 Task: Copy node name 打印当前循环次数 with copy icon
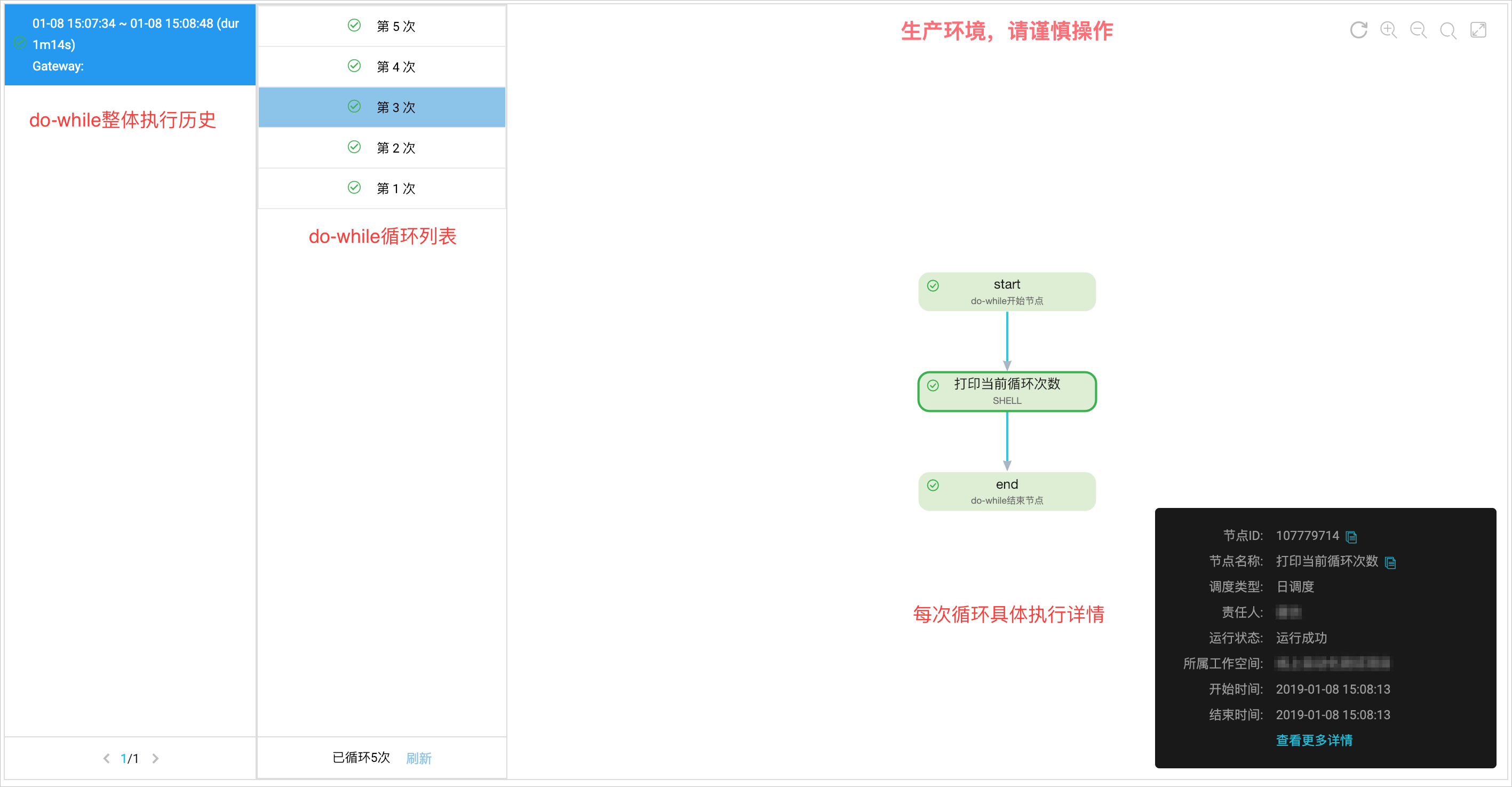pos(1390,562)
